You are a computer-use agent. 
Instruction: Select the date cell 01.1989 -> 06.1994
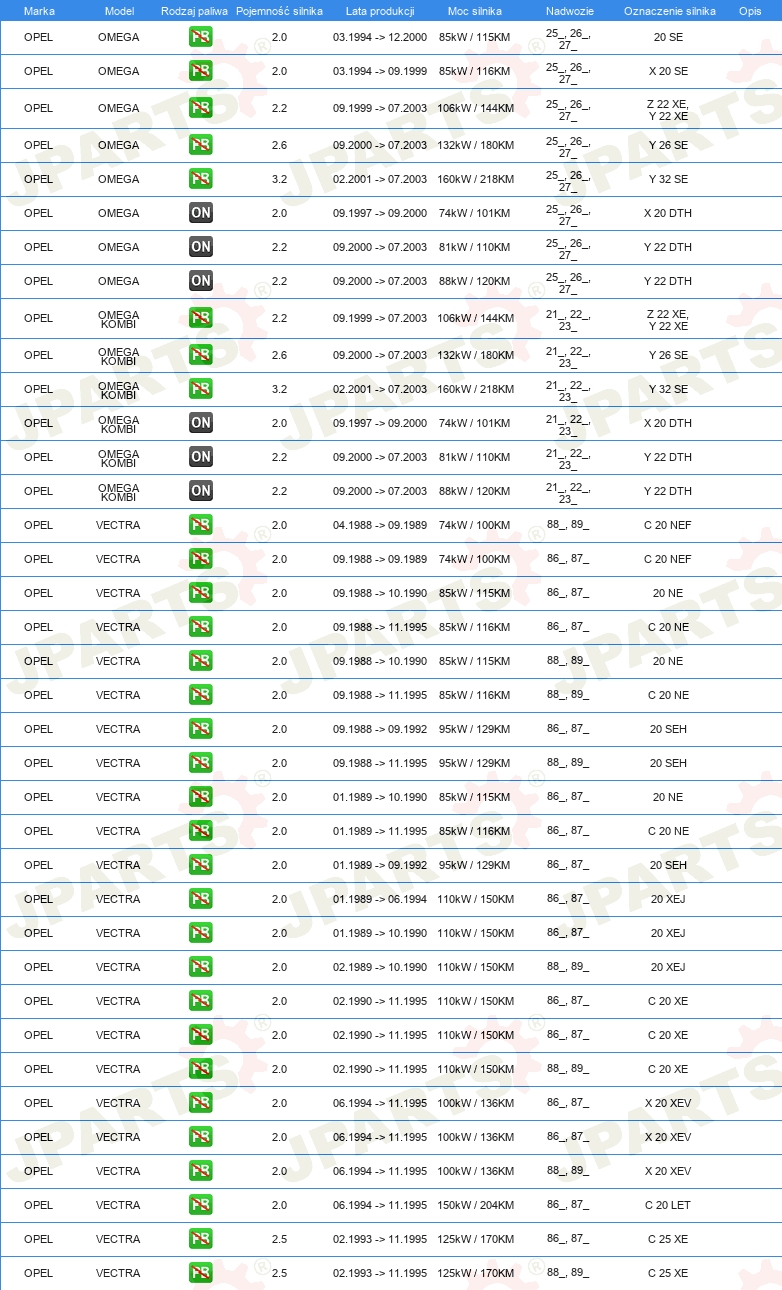click(x=380, y=899)
